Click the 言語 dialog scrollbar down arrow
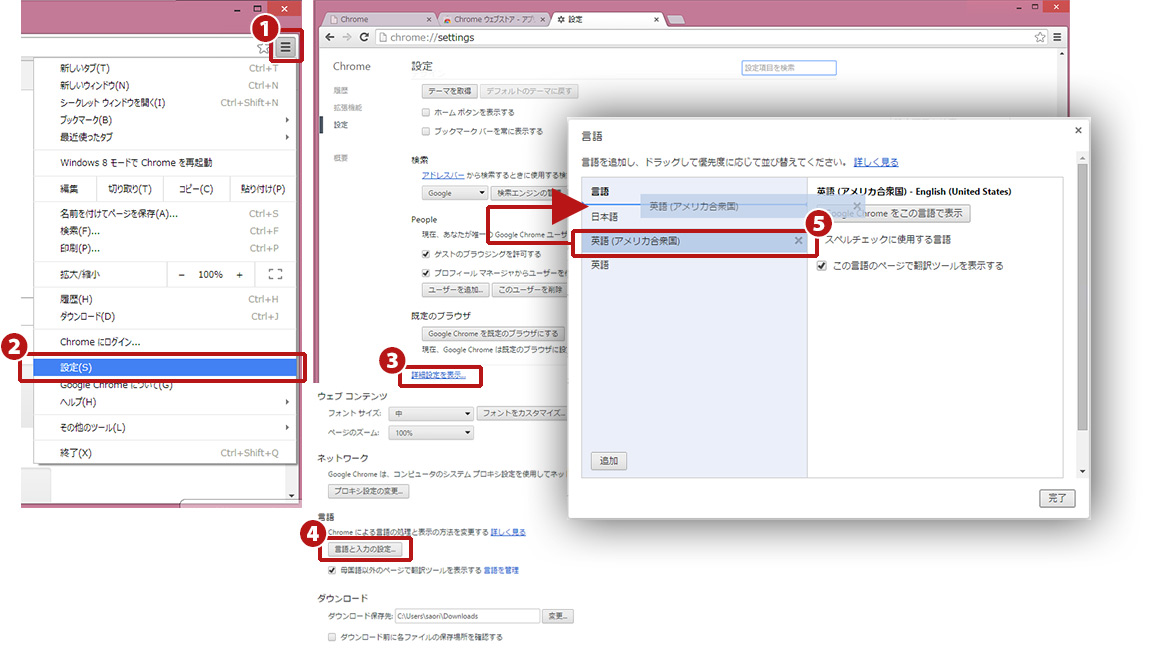This screenshot has height=650, width=1149. pos(1082,471)
